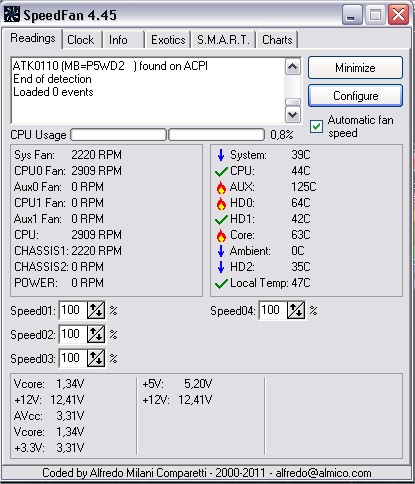Viewport: 415px width, 484px height.
Task: Click the AVcc 3,31V voltage reading
Action: [49, 416]
